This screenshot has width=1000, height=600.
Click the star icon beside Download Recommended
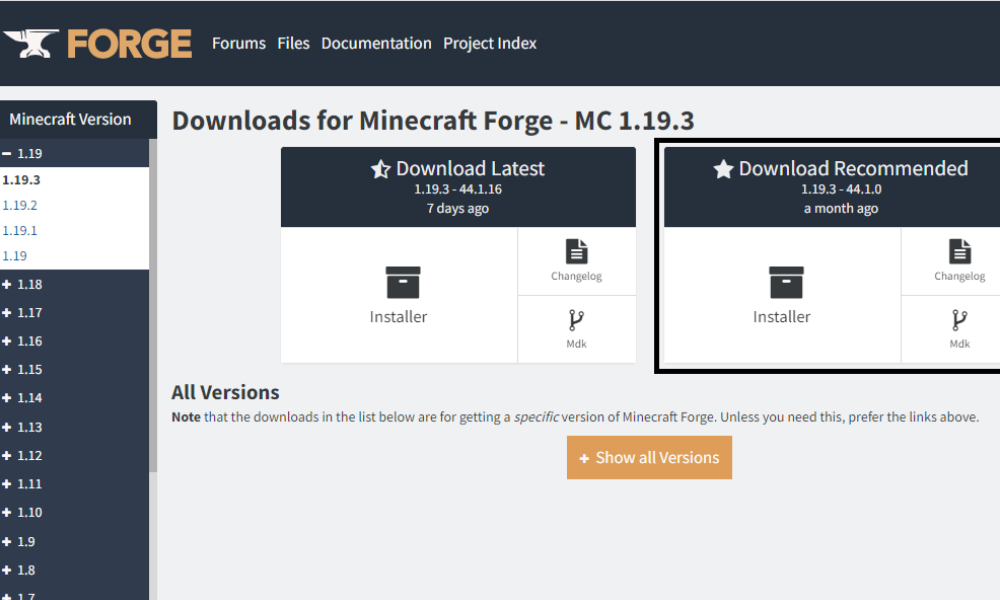coord(724,168)
